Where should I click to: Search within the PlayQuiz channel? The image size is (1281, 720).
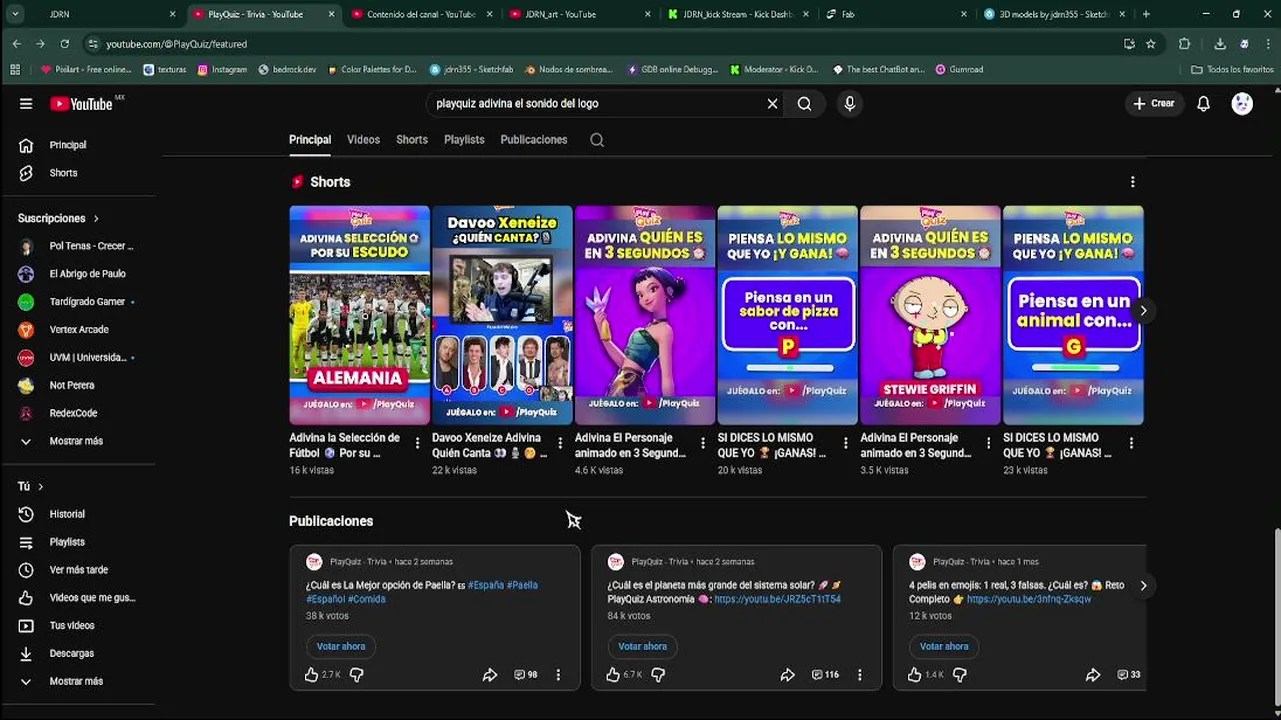click(x=597, y=140)
